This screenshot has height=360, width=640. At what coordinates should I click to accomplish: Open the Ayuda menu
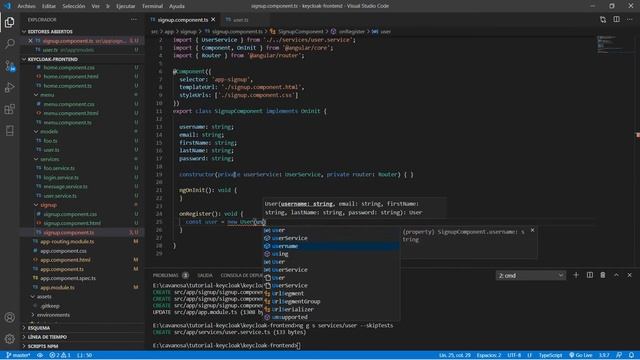tap(177, 6)
